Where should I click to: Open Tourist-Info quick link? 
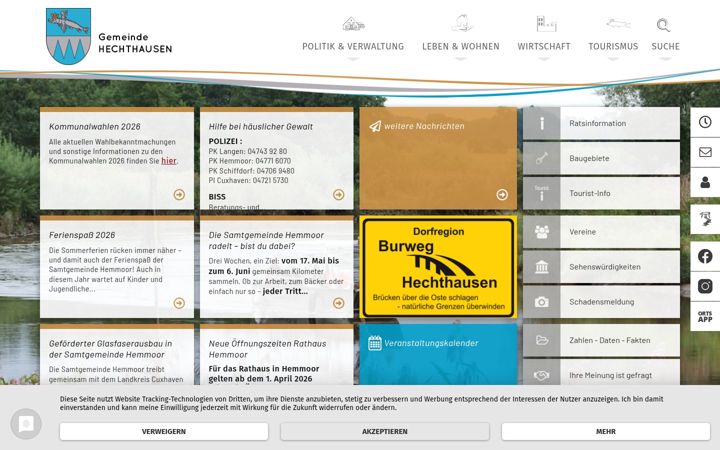(x=601, y=193)
